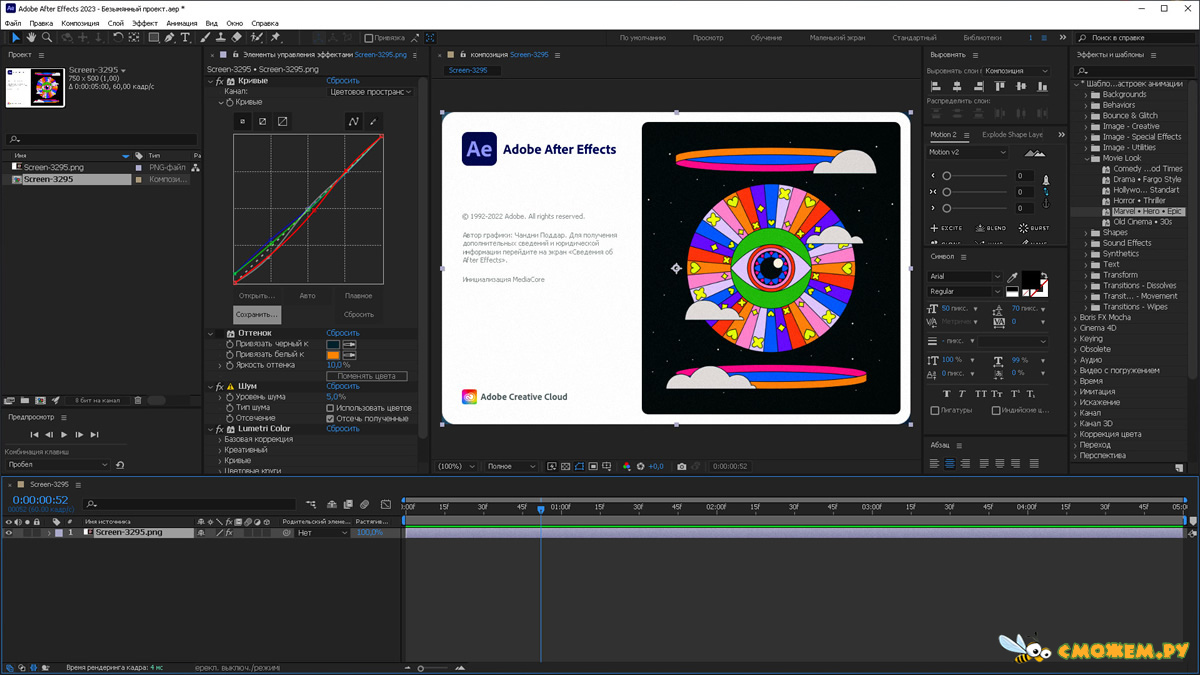Click the eyedropper in Character panel
The height and width of the screenshot is (675, 1200).
tap(1013, 277)
